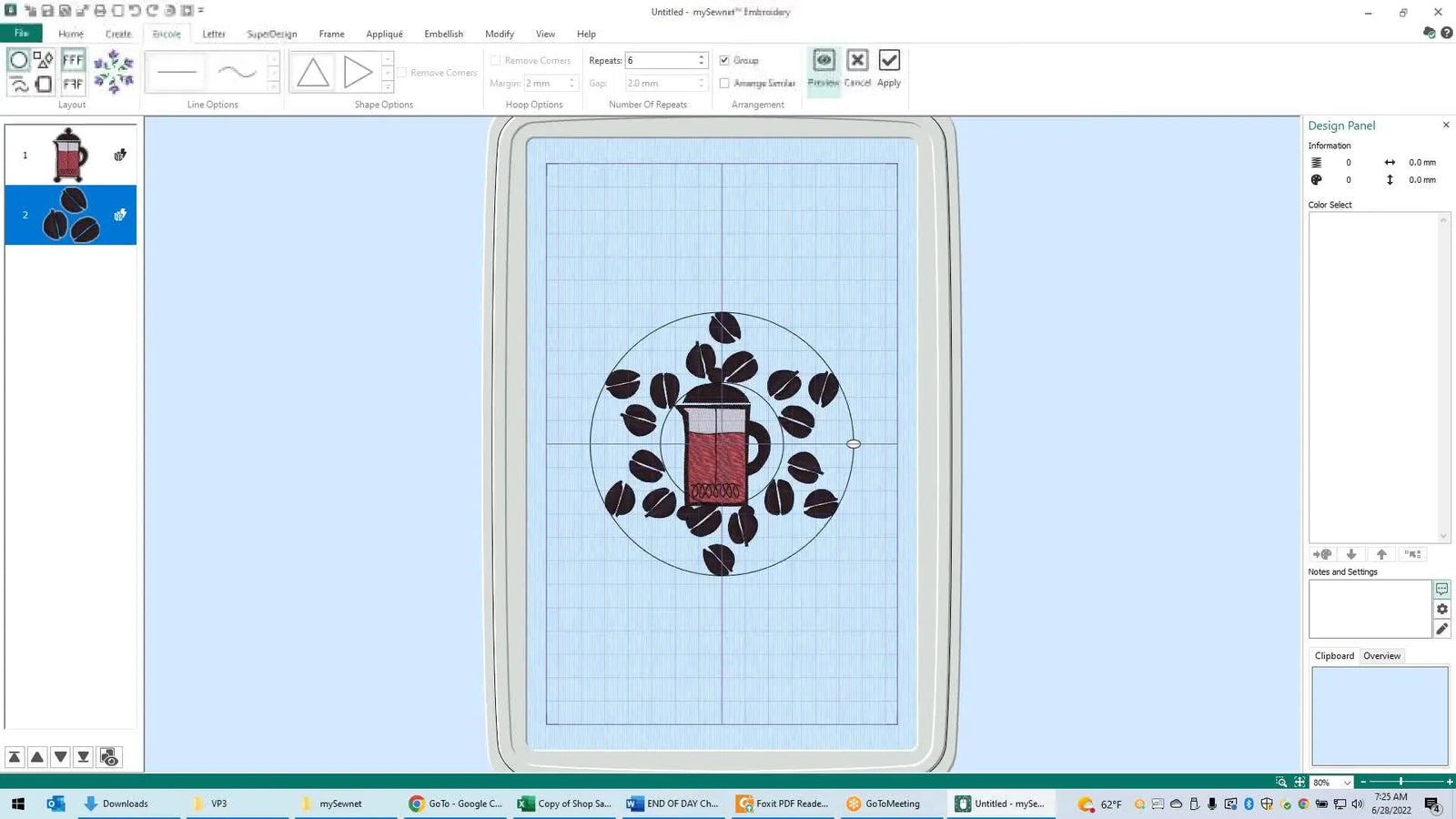Enable Arrange Similar option
1456x819 pixels.
724,83
